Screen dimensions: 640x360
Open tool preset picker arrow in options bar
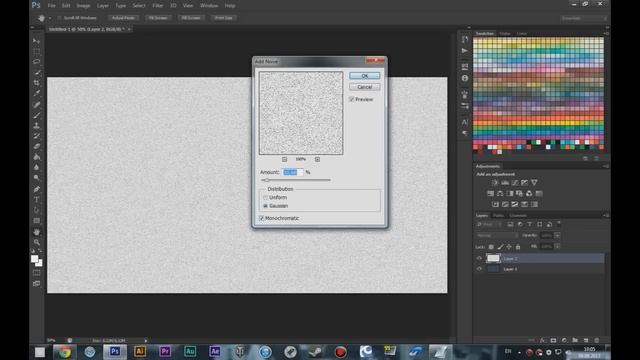tap(50, 18)
